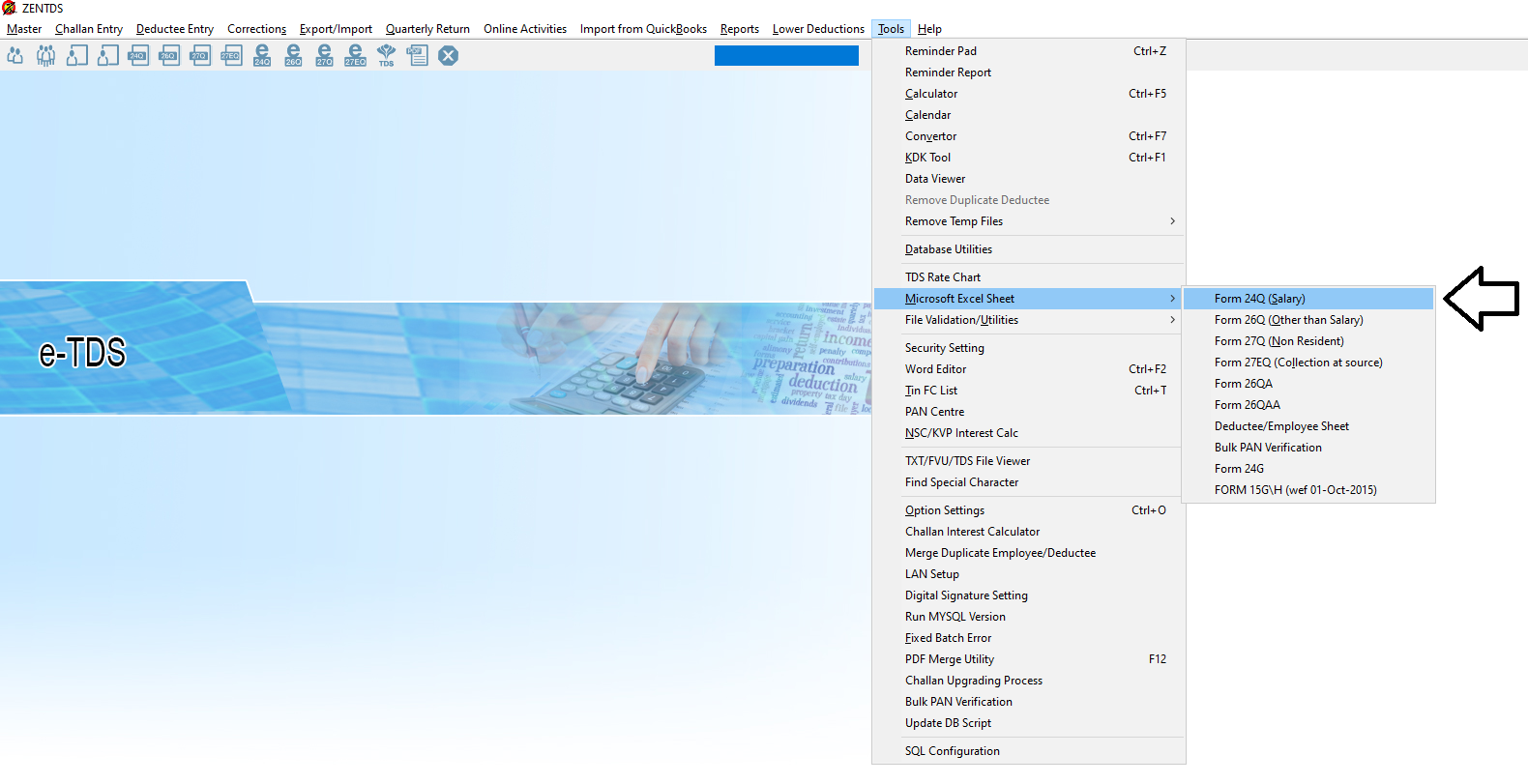Image resolution: width=1528 pixels, height=784 pixels.
Task: Open Challan Interest Calculator
Action: click(x=1029, y=532)
